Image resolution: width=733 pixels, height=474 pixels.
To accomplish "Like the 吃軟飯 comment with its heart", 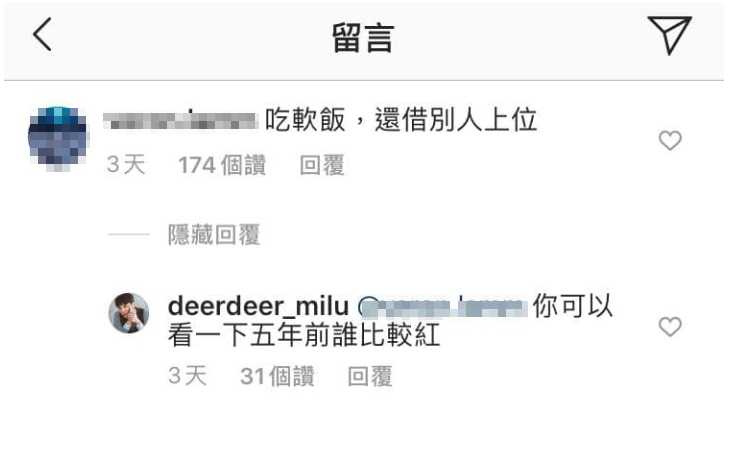I will point(670,140).
